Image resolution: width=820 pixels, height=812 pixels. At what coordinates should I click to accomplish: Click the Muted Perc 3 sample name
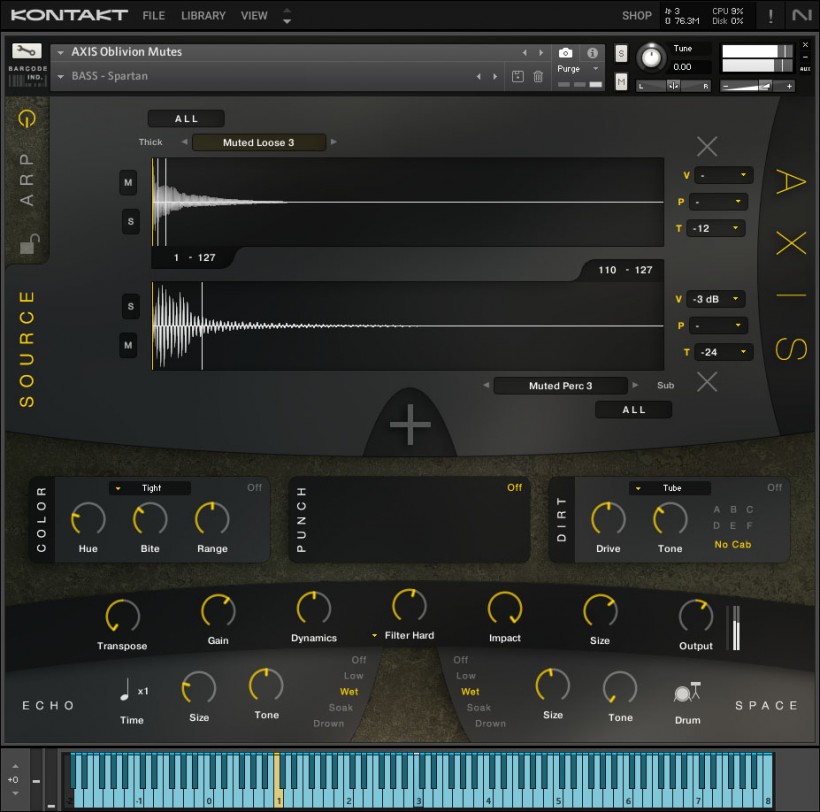tap(560, 385)
